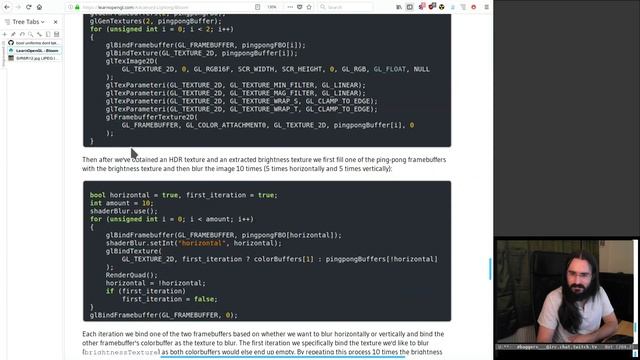Bookmark this page with the star
This screenshot has height=360, width=640.
pyautogui.click(x=309, y=7)
